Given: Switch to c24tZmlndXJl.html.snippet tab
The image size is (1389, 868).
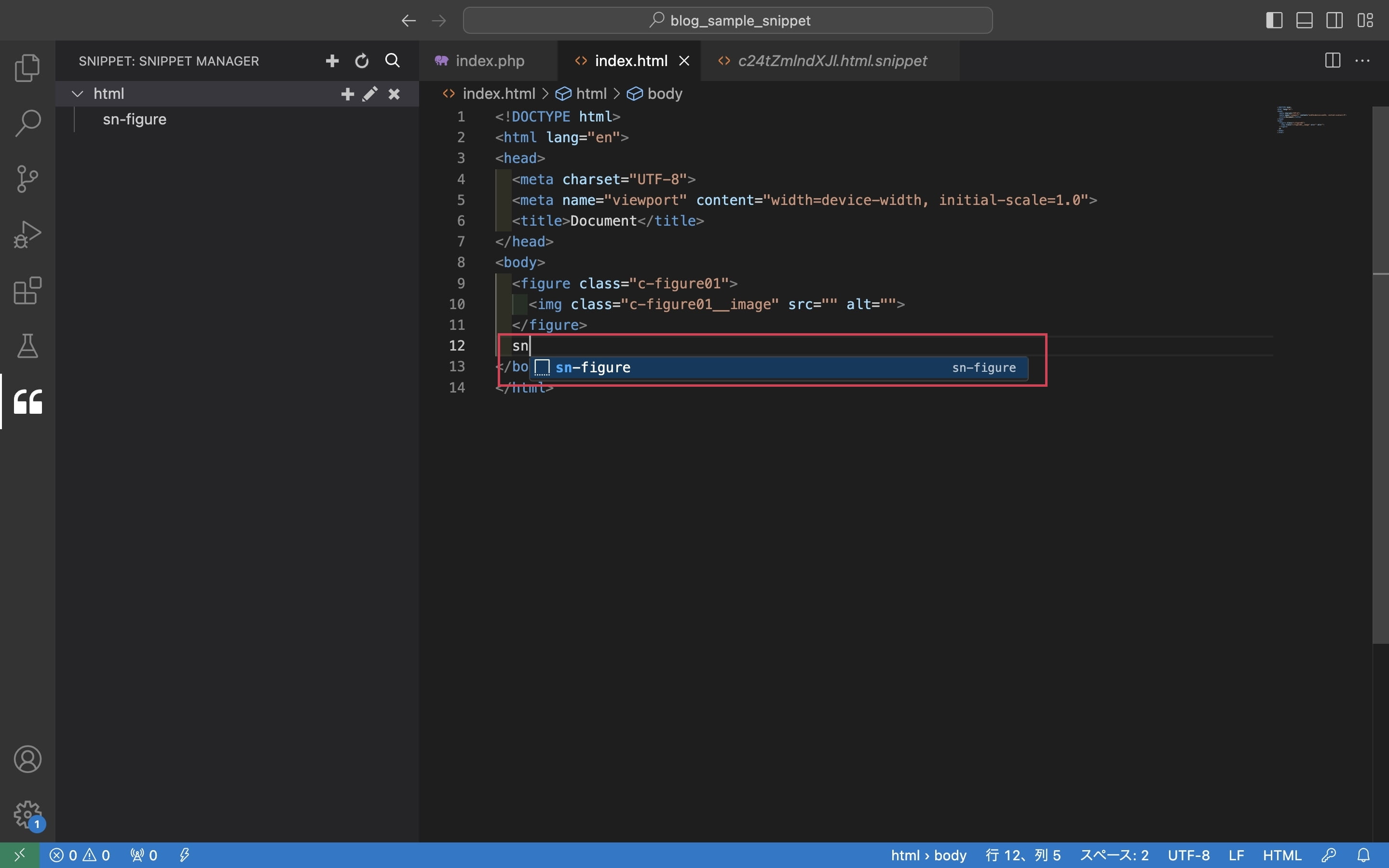Looking at the screenshot, I should [831, 61].
